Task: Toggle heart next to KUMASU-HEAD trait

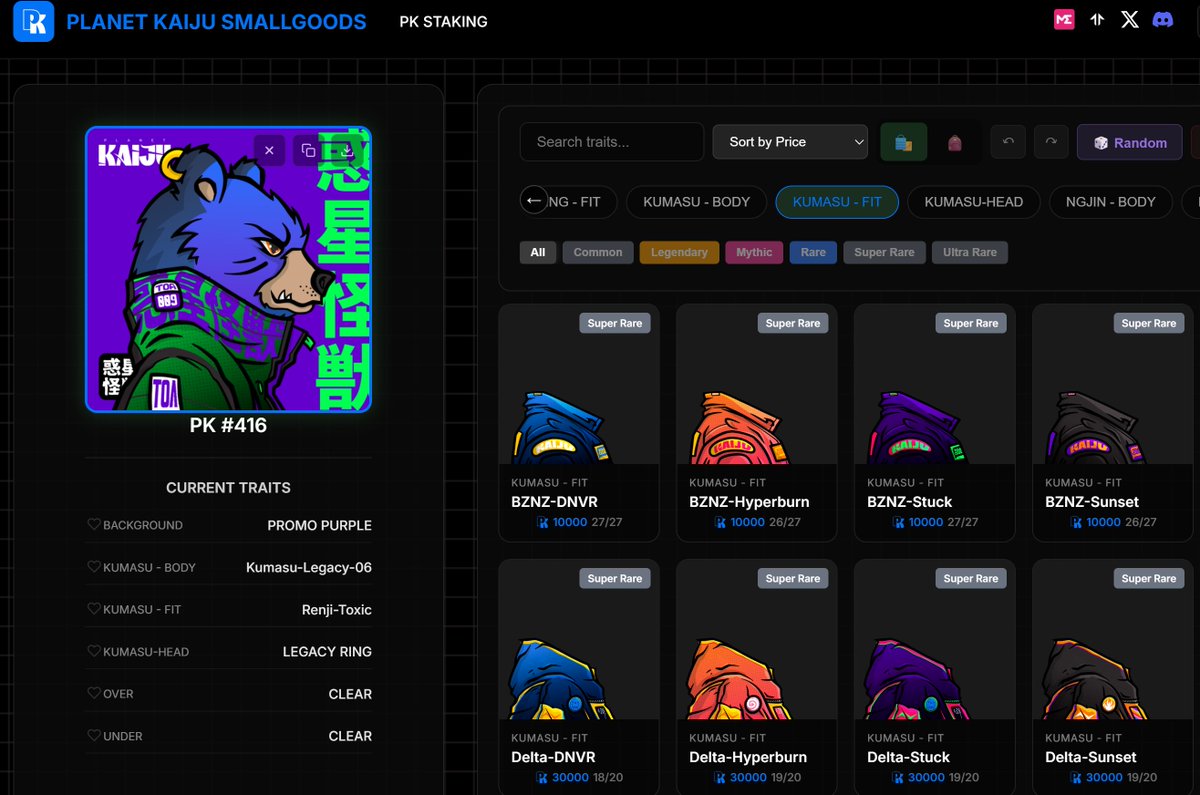Action: 94,651
